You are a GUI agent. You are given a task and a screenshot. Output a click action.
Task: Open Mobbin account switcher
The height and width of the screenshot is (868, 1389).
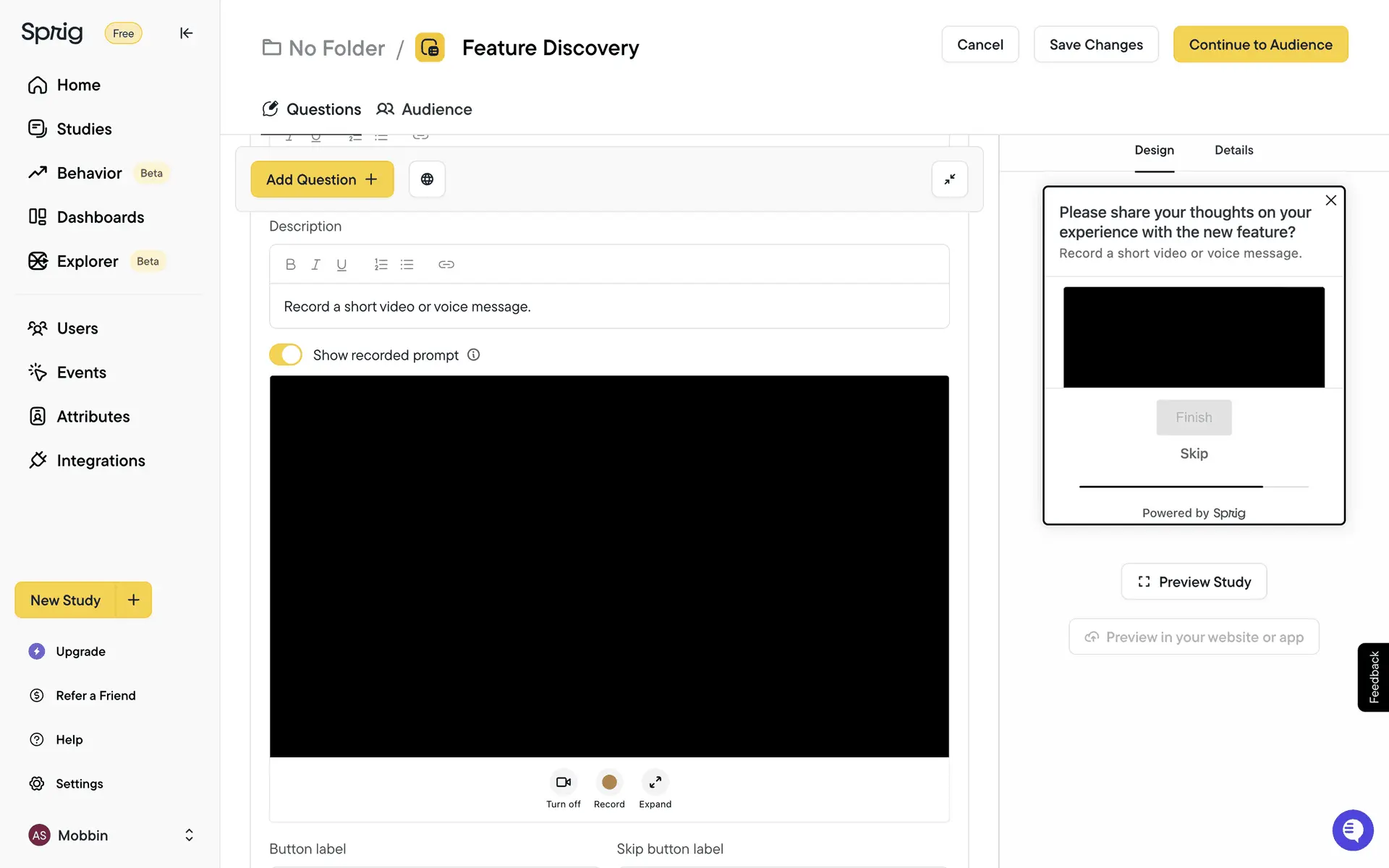189,835
